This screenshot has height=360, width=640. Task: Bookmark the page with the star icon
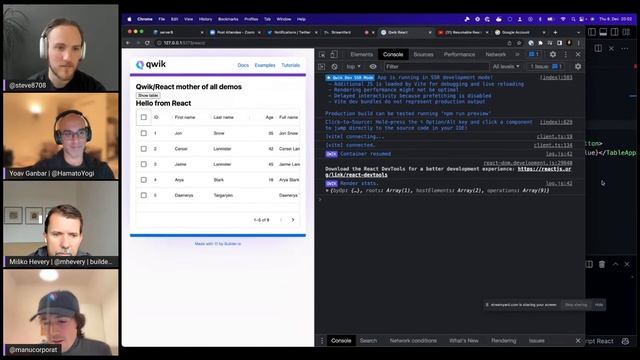[519, 43]
